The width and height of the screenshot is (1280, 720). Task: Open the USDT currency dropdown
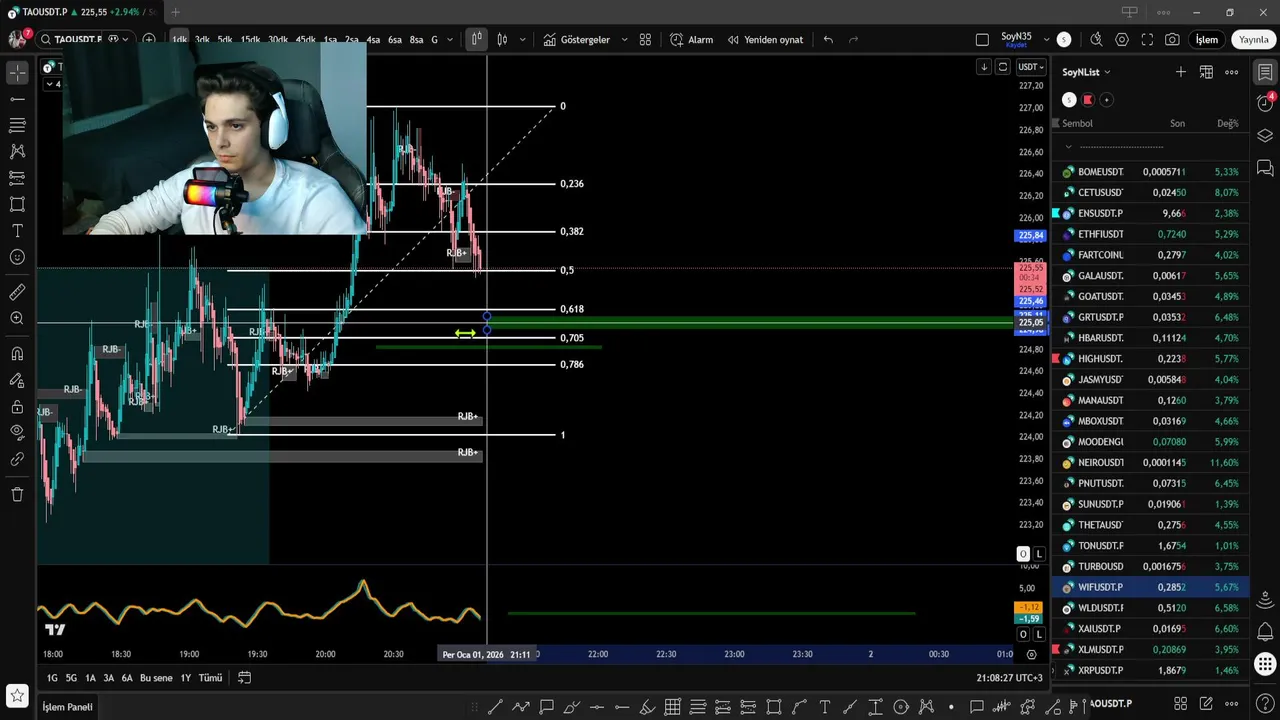pos(1030,67)
